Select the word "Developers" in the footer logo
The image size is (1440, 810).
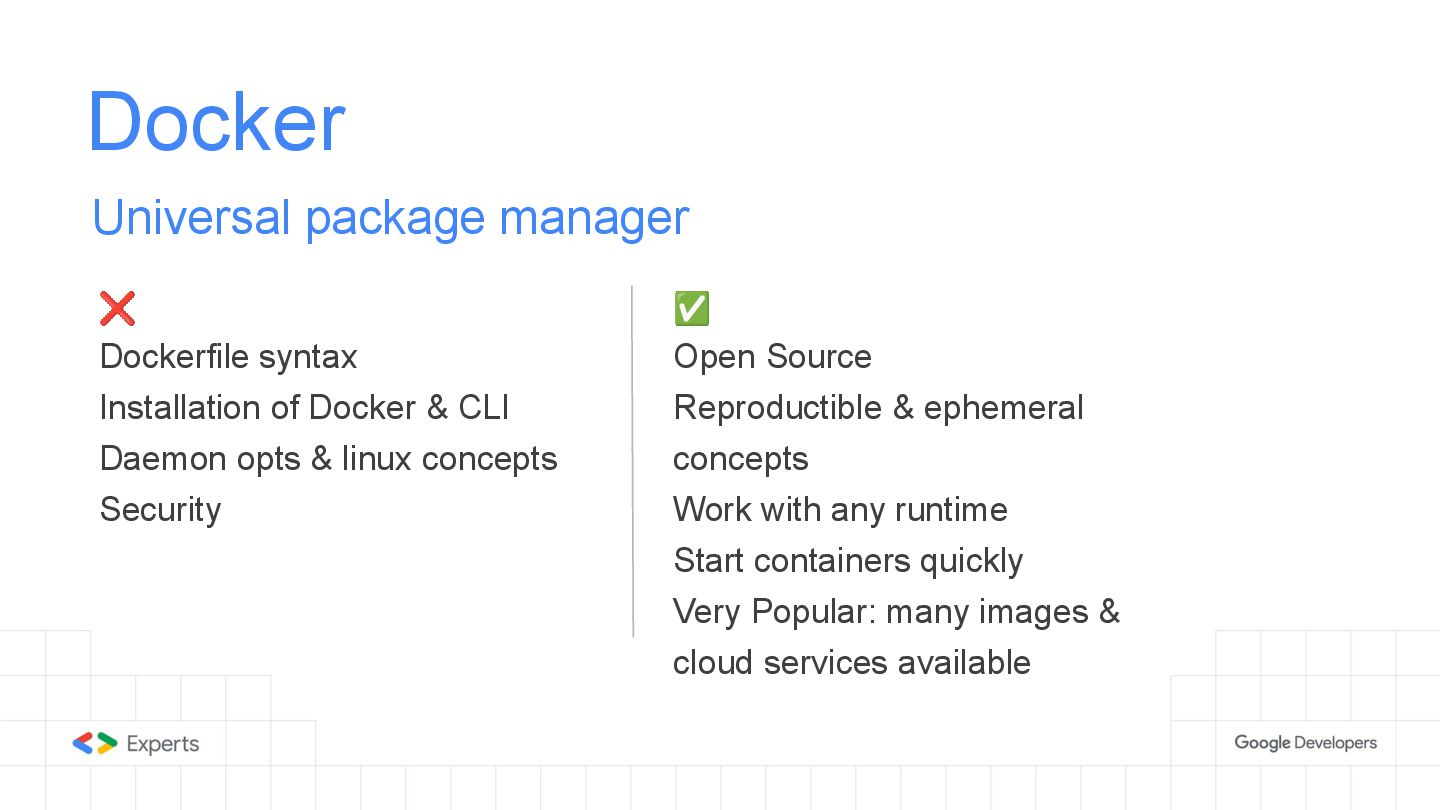[x=1335, y=743]
